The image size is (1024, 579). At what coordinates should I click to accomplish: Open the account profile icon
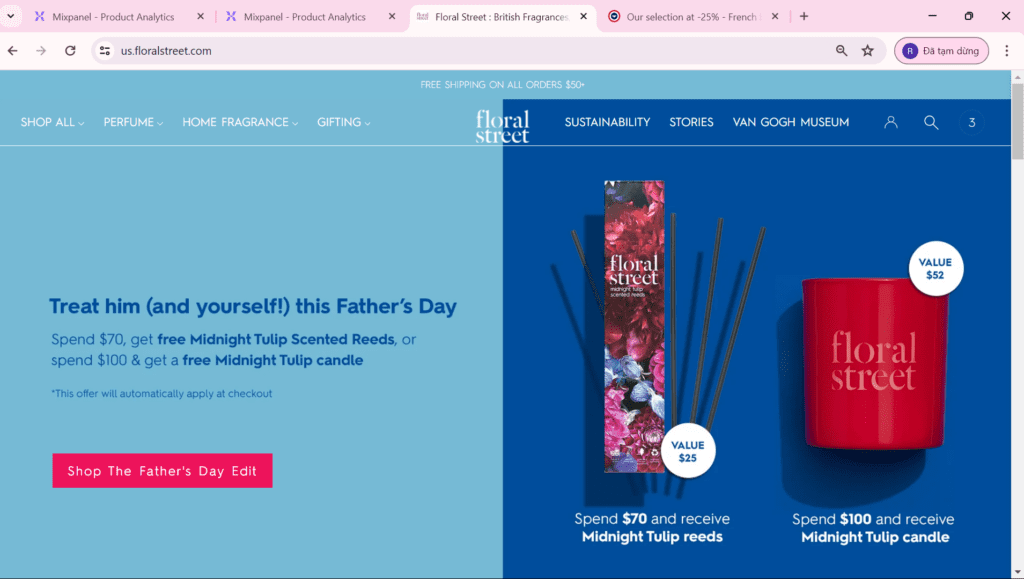tap(891, 122)
